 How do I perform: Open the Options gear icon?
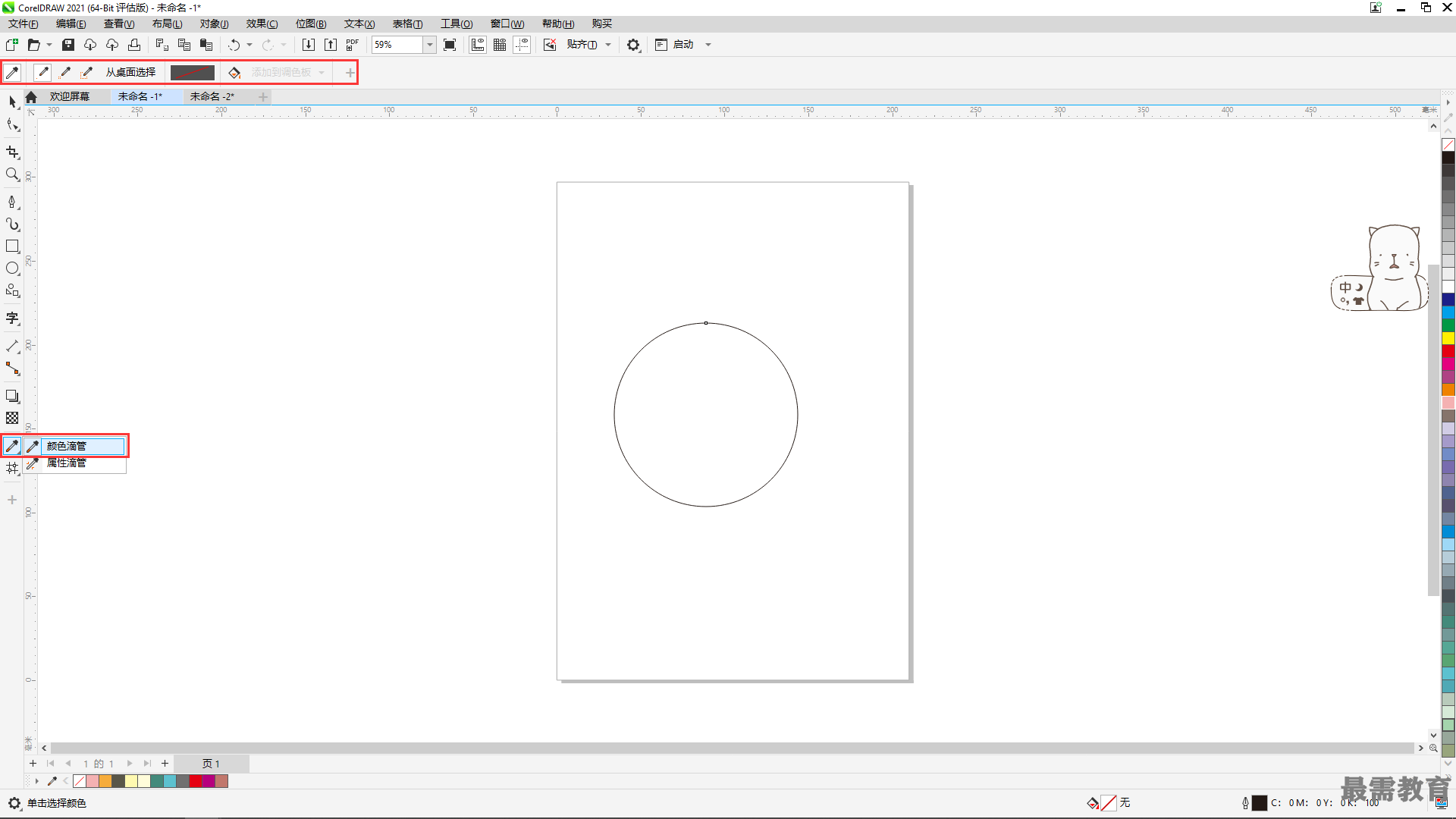click(x=633, y=45)
